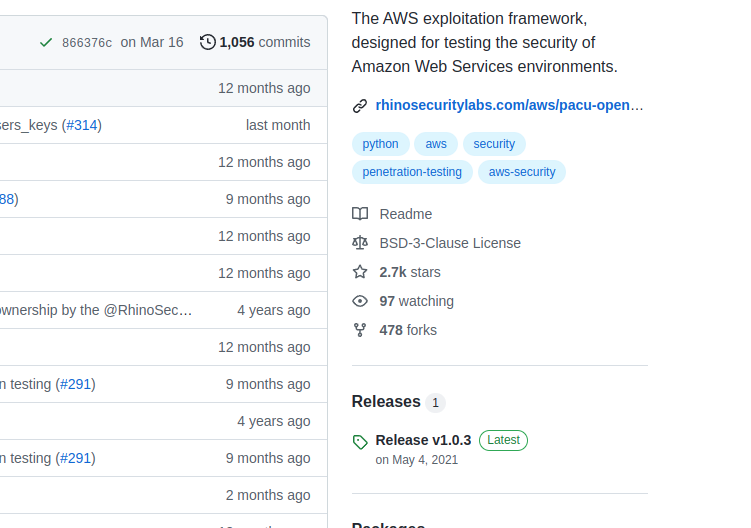Click the green commit status checkmark
Screen dimensions: 751x528
[46, 43]
